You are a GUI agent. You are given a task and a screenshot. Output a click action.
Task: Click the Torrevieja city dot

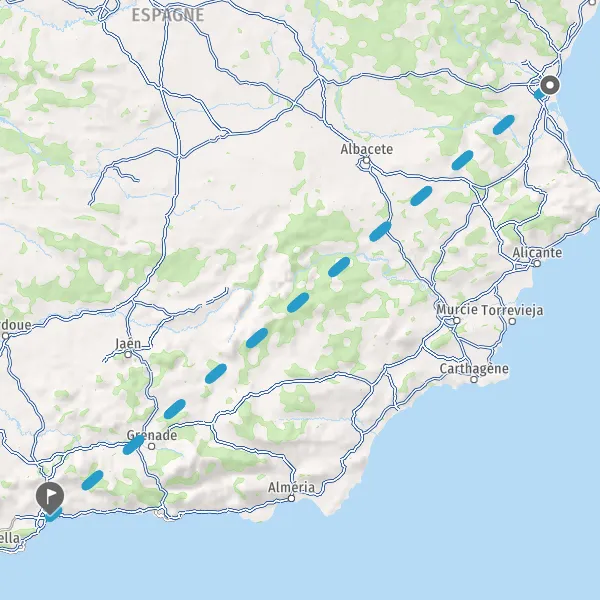(x=512, y=321)
